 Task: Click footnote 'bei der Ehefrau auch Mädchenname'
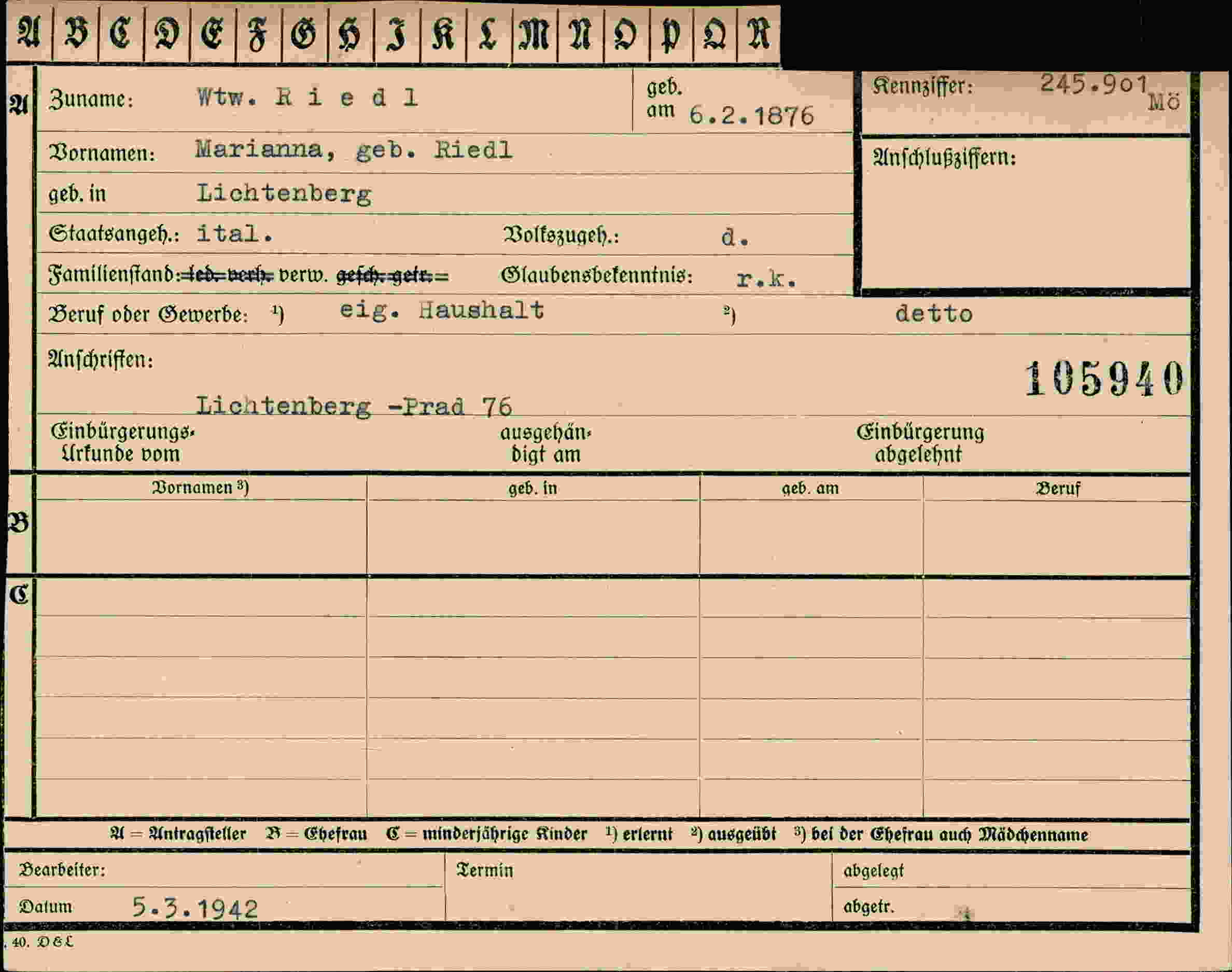pos(949,835)
